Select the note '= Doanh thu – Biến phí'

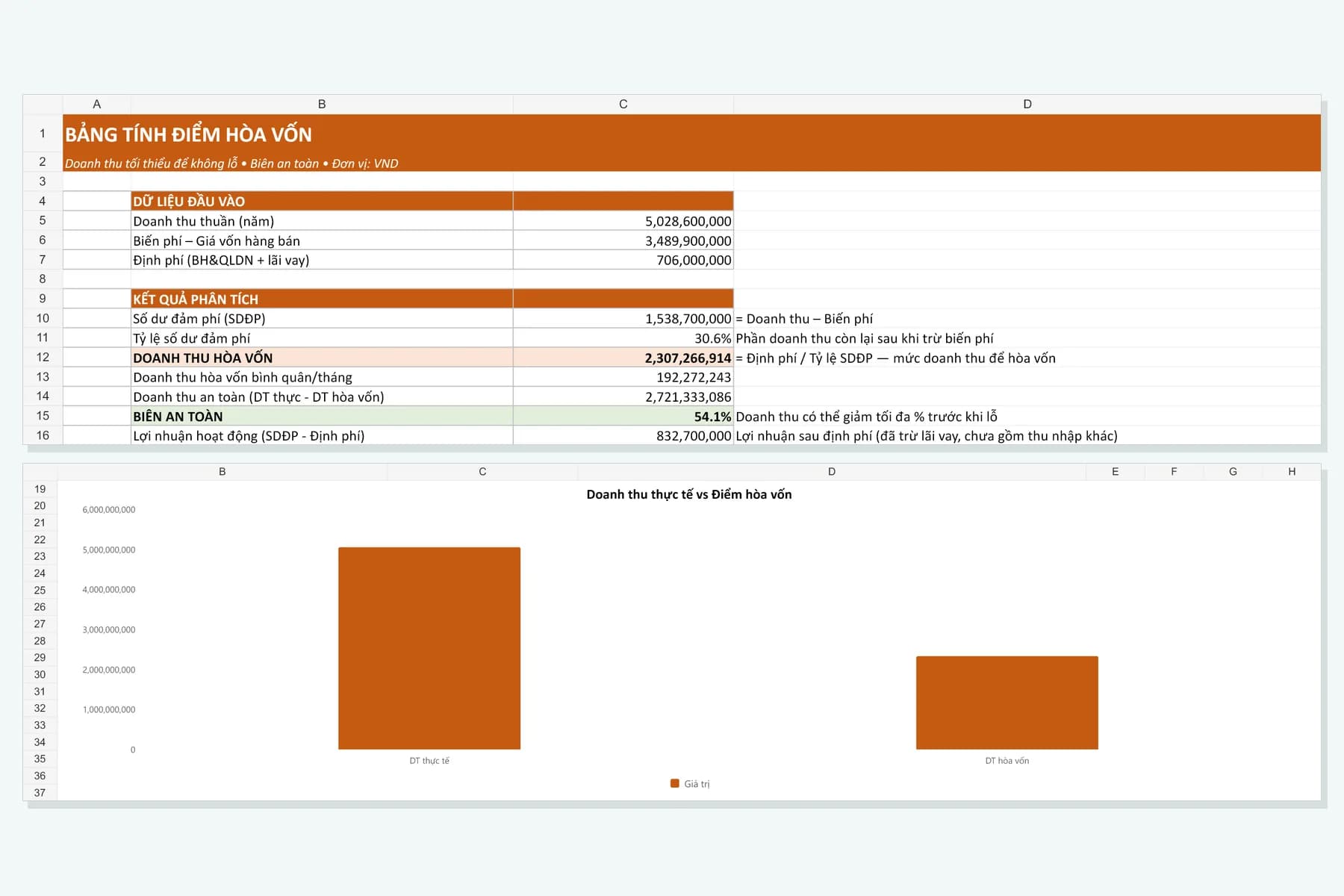[x=804, y=319]
